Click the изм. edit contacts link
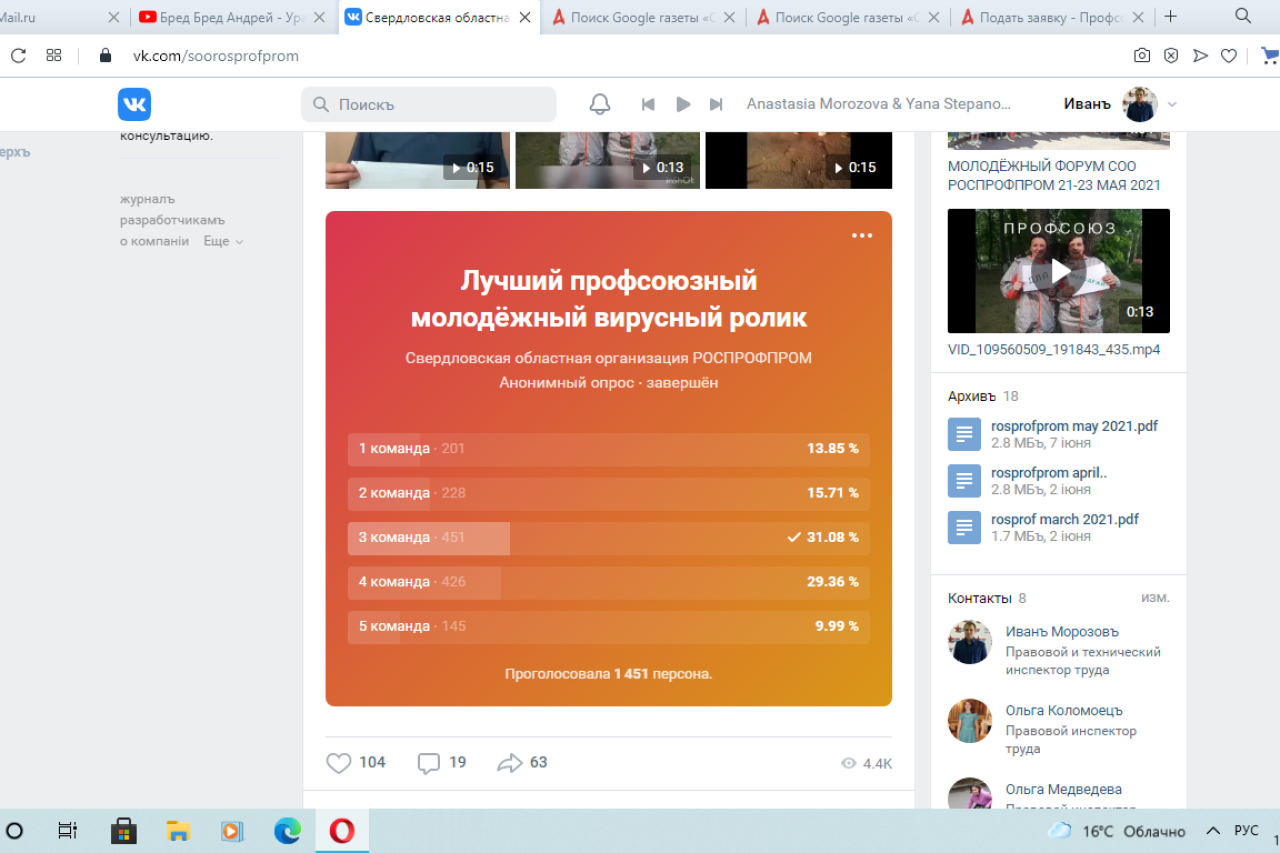Viewport: 1280px width, 853px height. (1155, 598)
